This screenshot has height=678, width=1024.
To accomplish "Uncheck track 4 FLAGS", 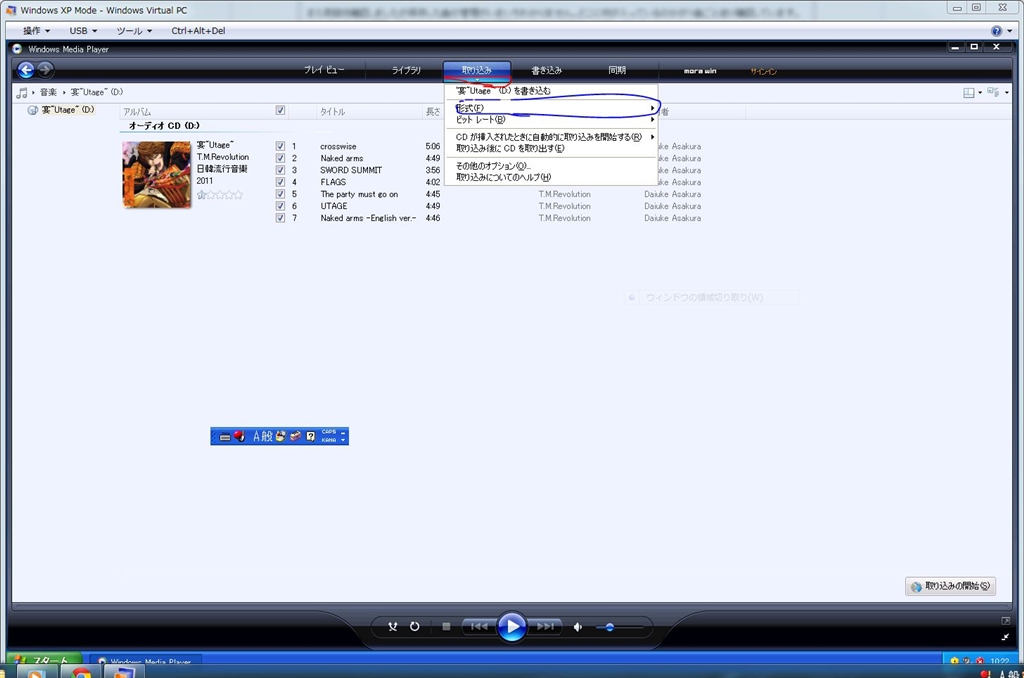I will tap(280, 182).
